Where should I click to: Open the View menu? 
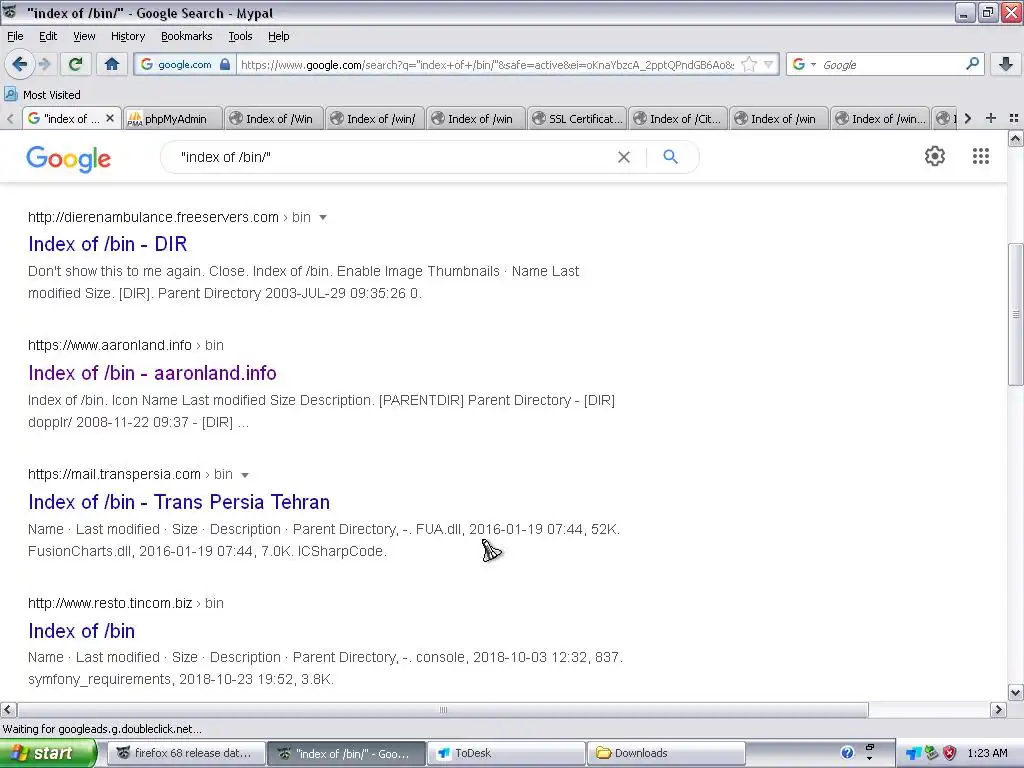[84, 36]
